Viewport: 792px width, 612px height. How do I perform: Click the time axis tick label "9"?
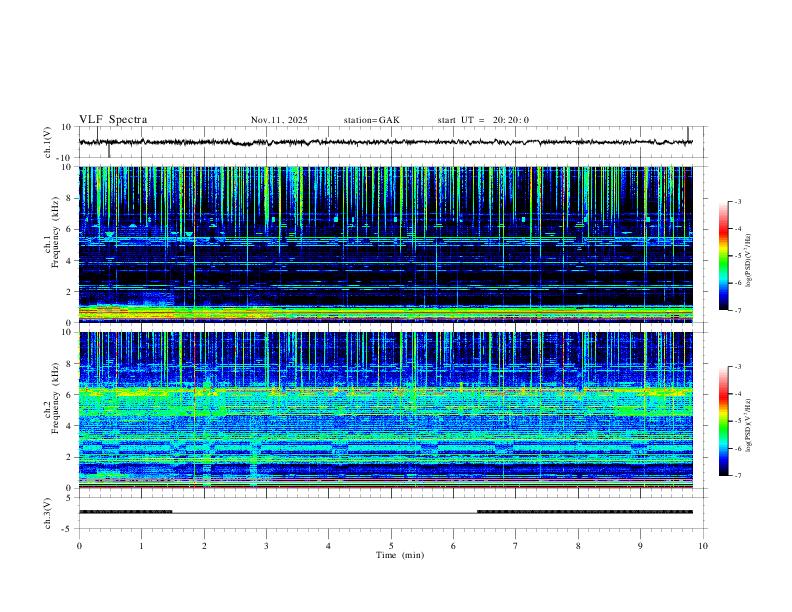(x=640, y=546)
